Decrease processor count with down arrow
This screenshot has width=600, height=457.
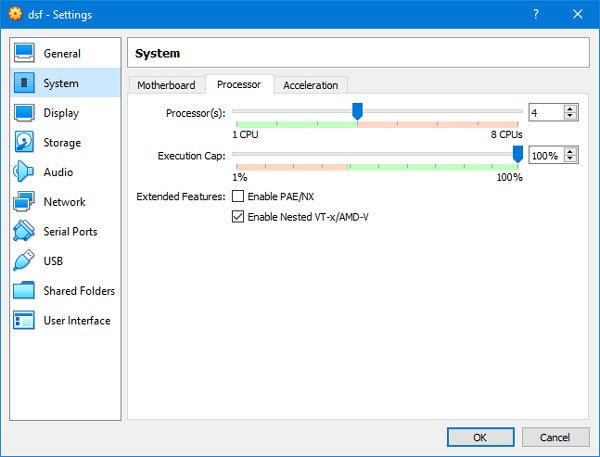[571, 116]
